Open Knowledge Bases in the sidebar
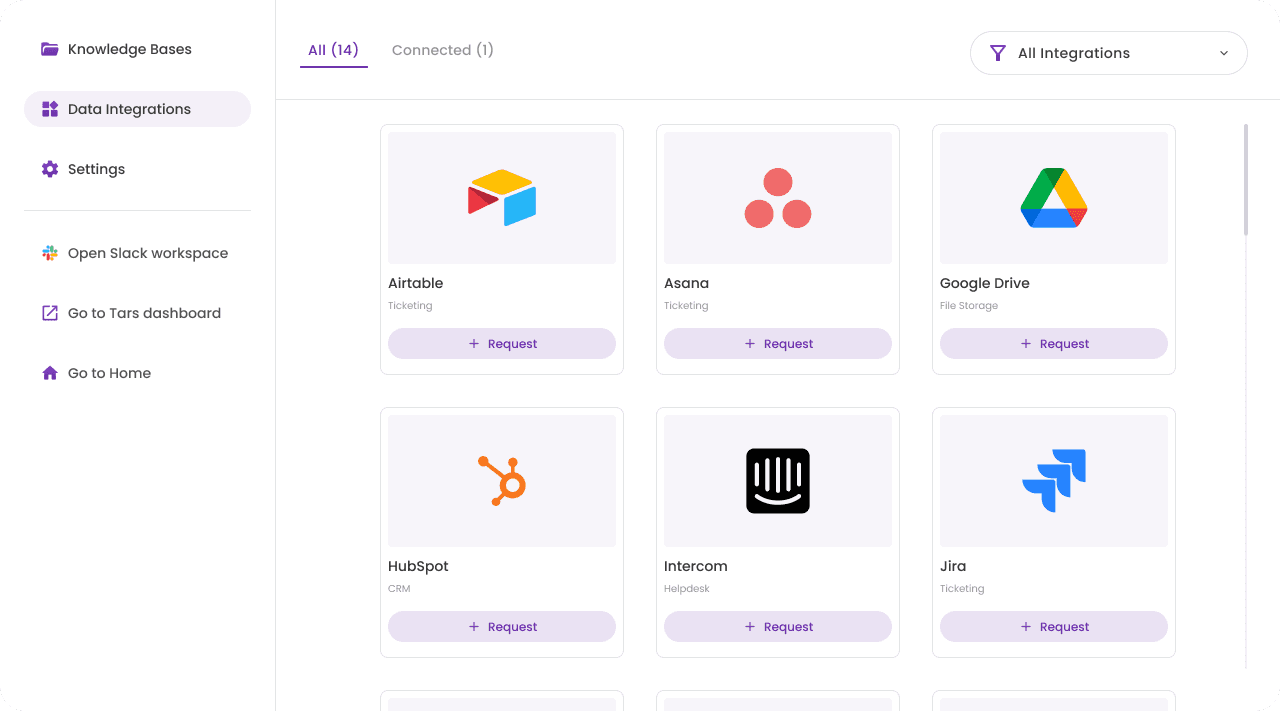The width and height of the screenshot is (1280, 711). (x=137, y=49)
